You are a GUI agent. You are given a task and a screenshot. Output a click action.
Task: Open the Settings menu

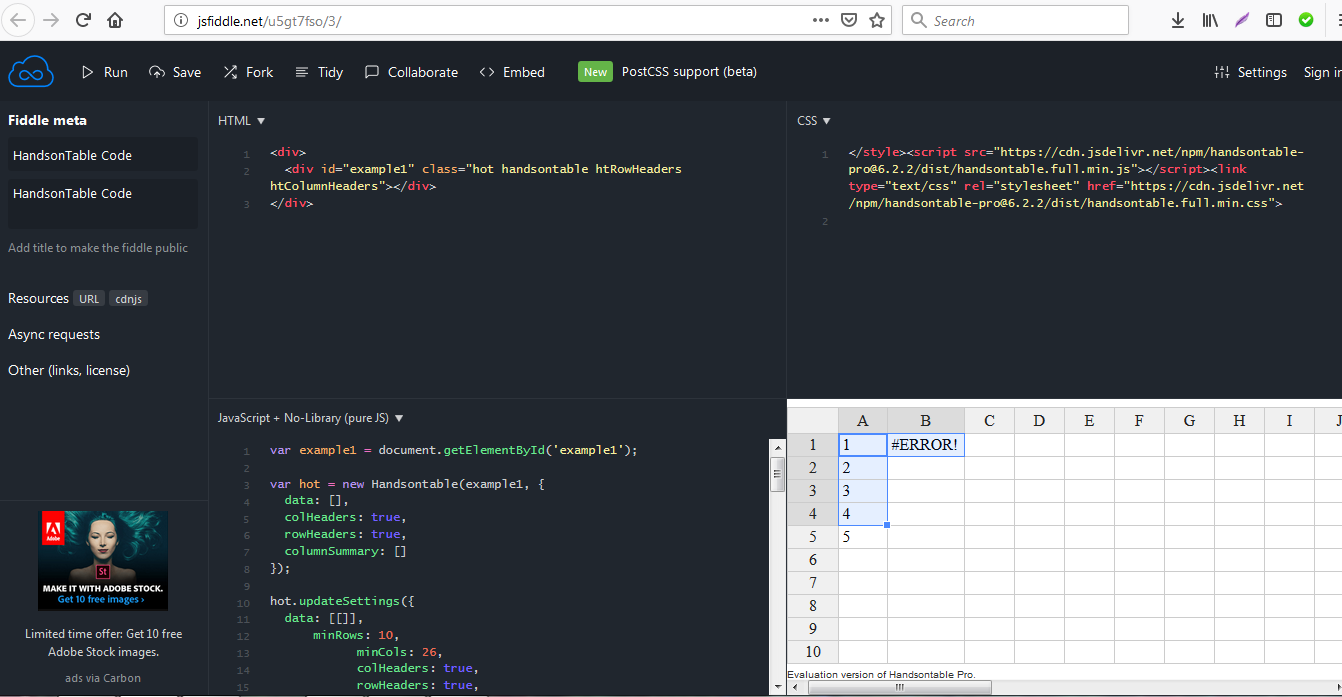click(1250, 72)
